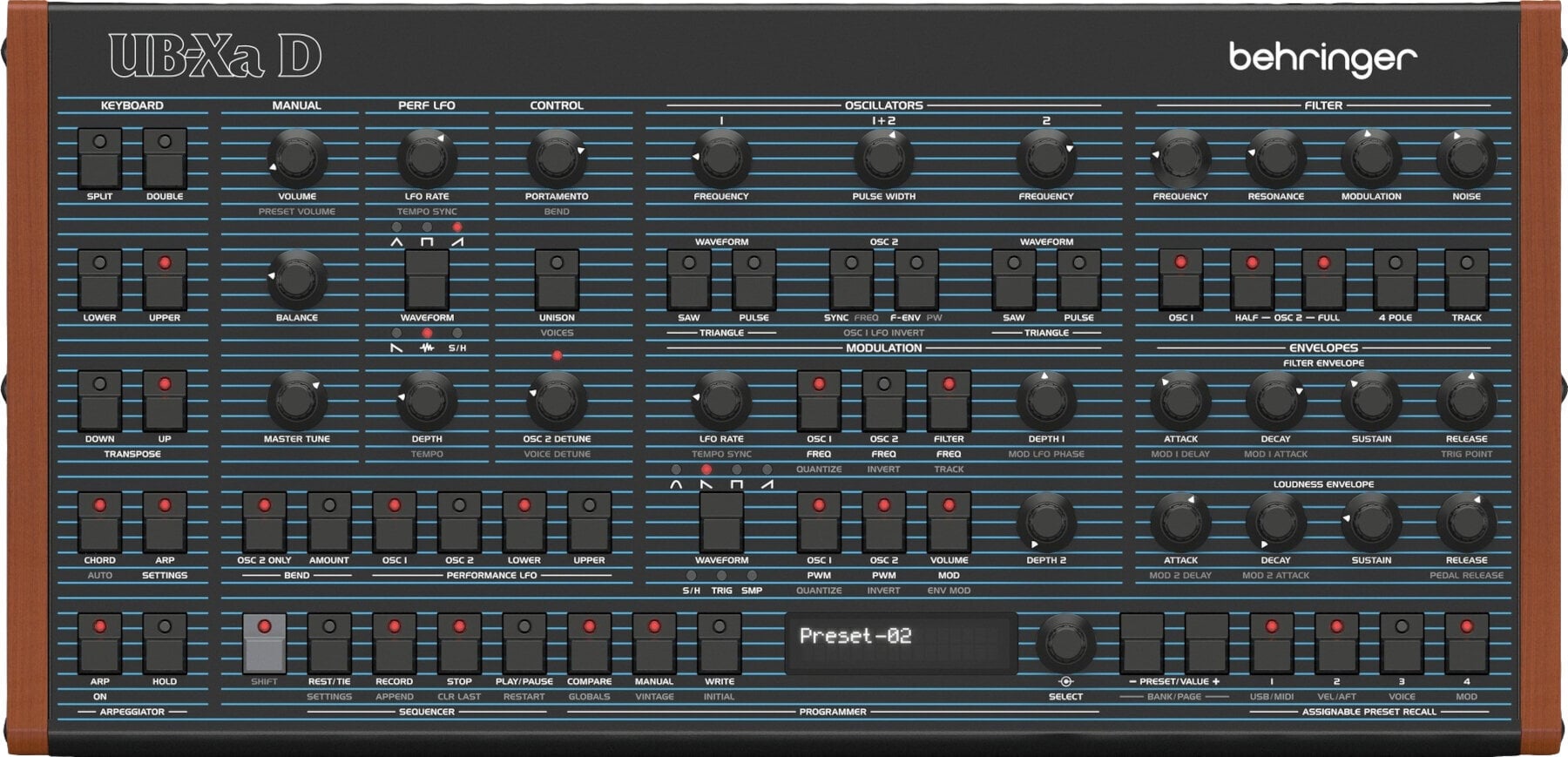The height and width of the screenshot is (757, 1568).
Task: Click the SELECT encoder knob
Action: (1065, 644)
